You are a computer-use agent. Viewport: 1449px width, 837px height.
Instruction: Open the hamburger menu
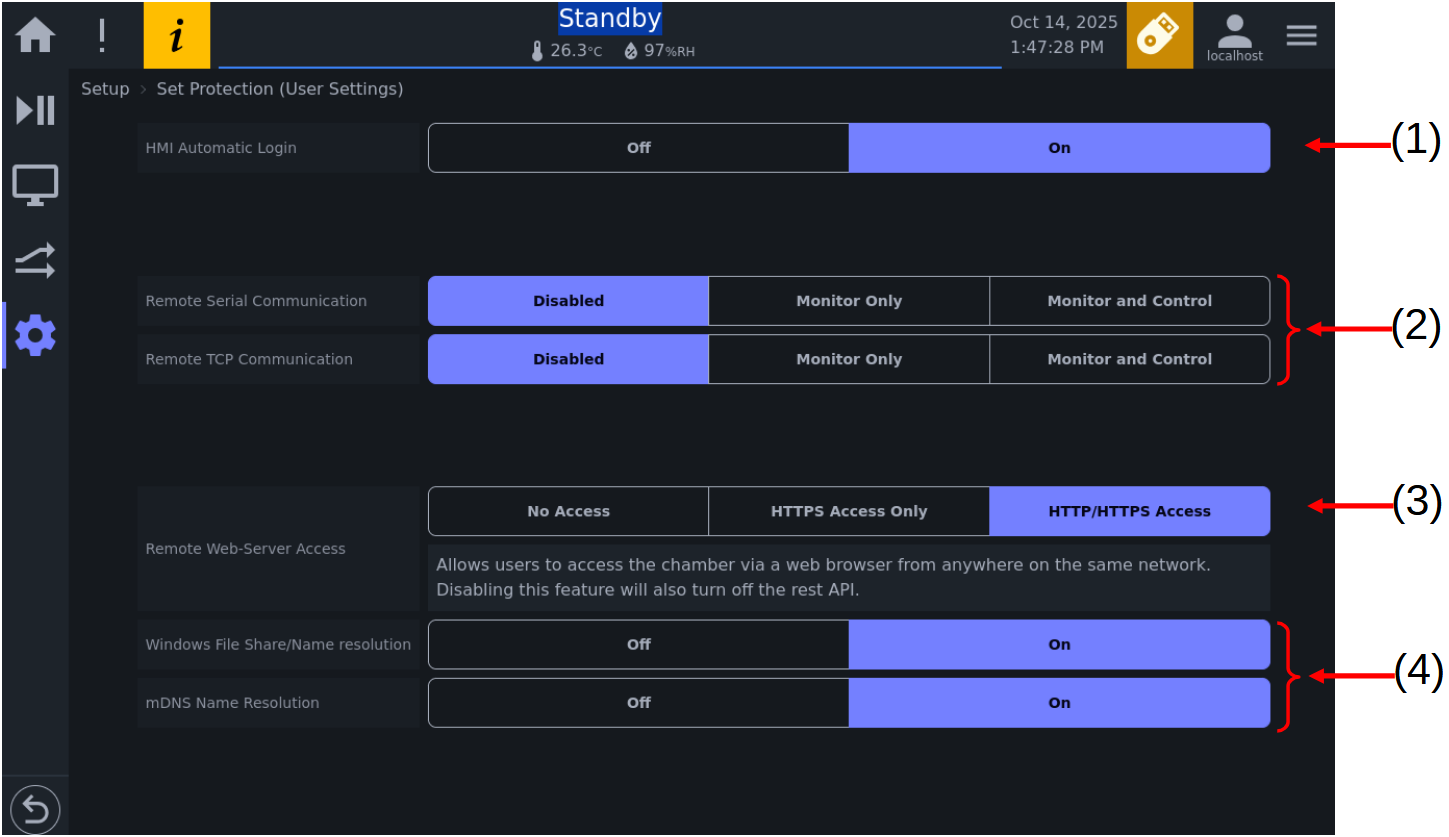(1301, 35)
